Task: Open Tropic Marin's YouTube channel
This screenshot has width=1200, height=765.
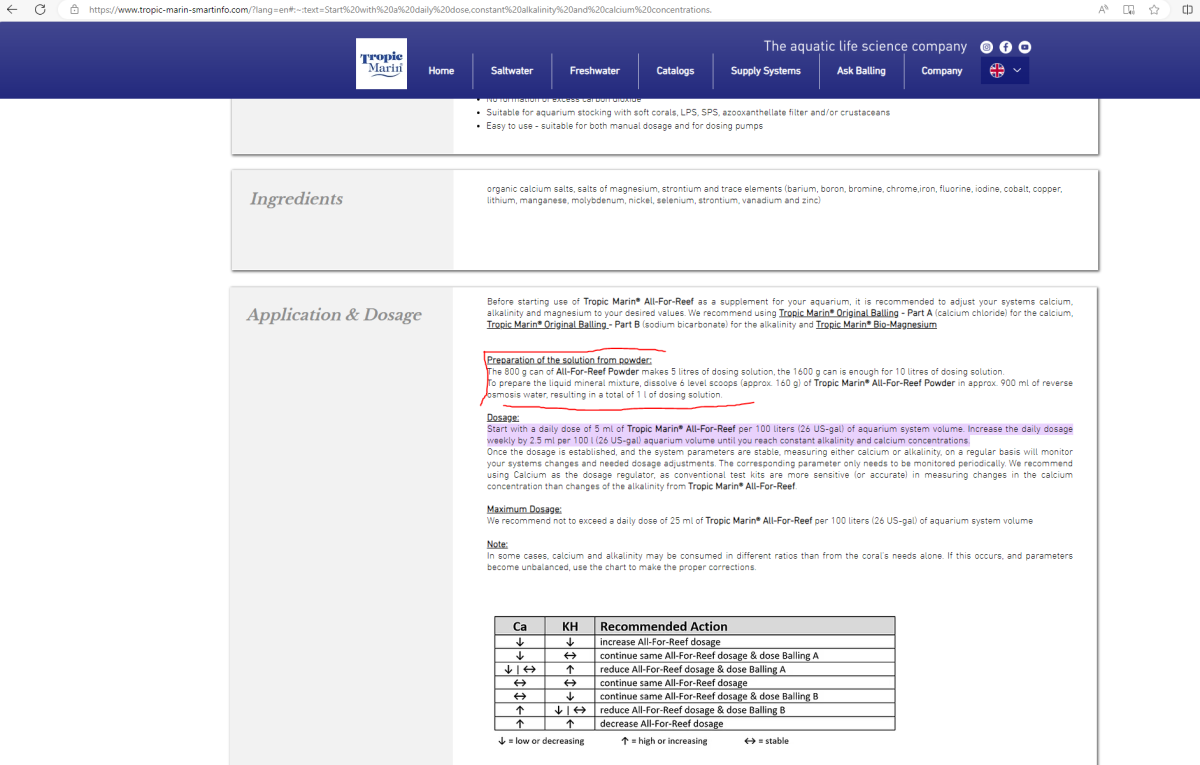Action: [x=1025, y=47]
